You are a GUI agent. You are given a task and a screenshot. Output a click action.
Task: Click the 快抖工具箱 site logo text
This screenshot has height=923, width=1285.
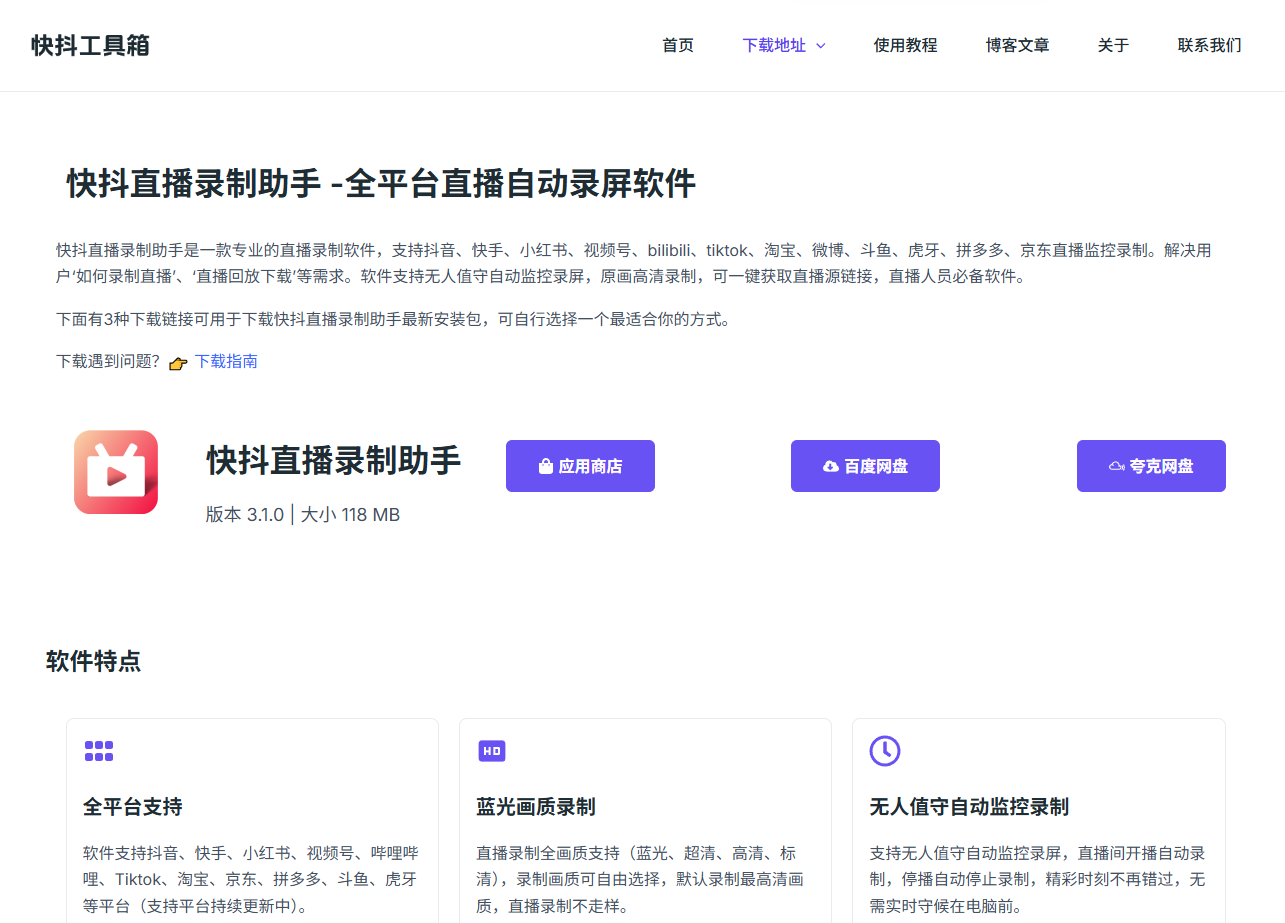90,45
